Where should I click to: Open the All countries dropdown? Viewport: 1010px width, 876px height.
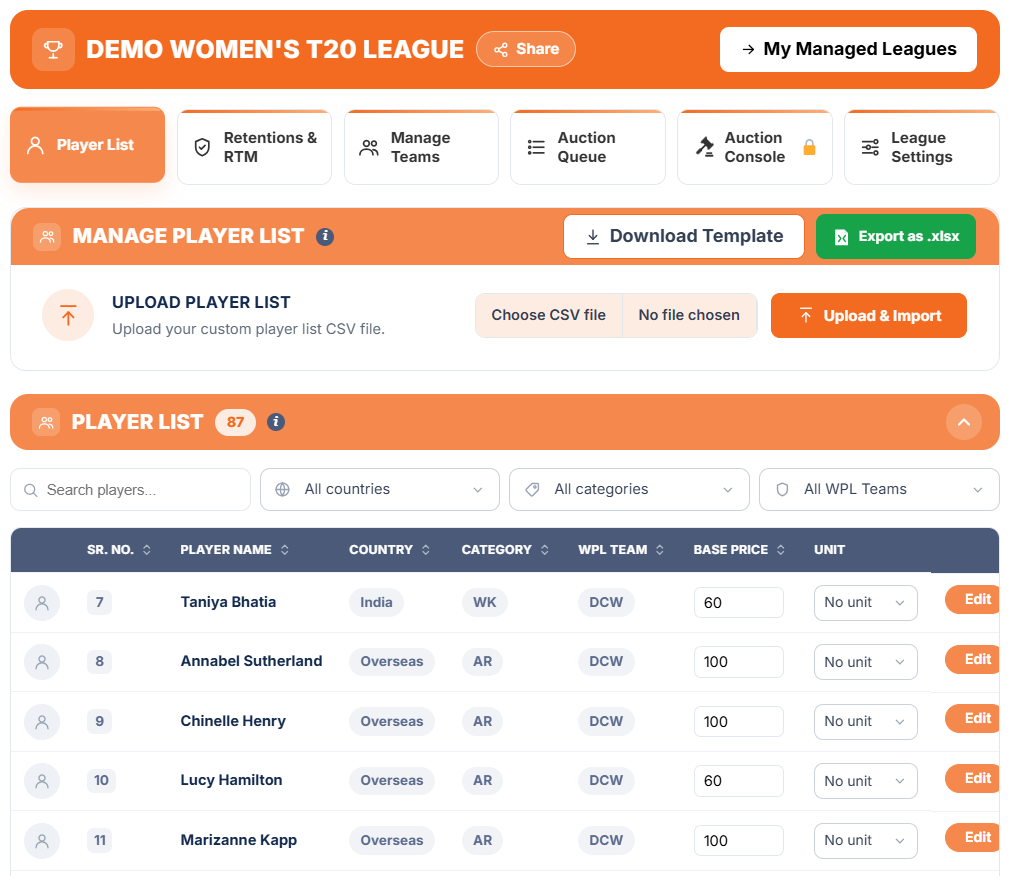380,490
